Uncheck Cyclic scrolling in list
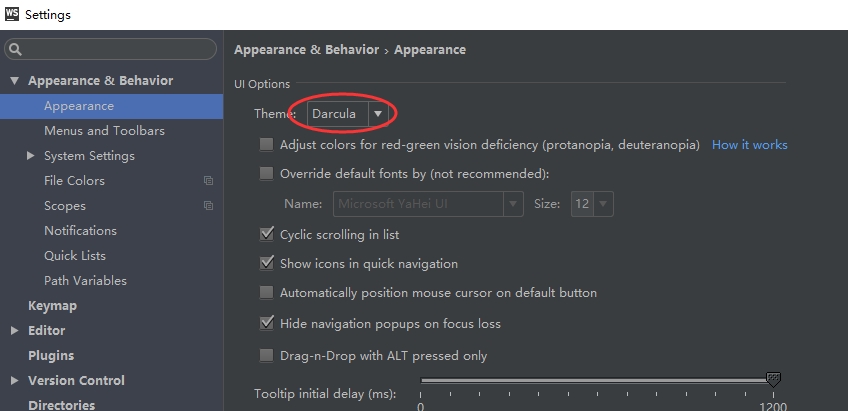The image size is (848, 411). 266,234
